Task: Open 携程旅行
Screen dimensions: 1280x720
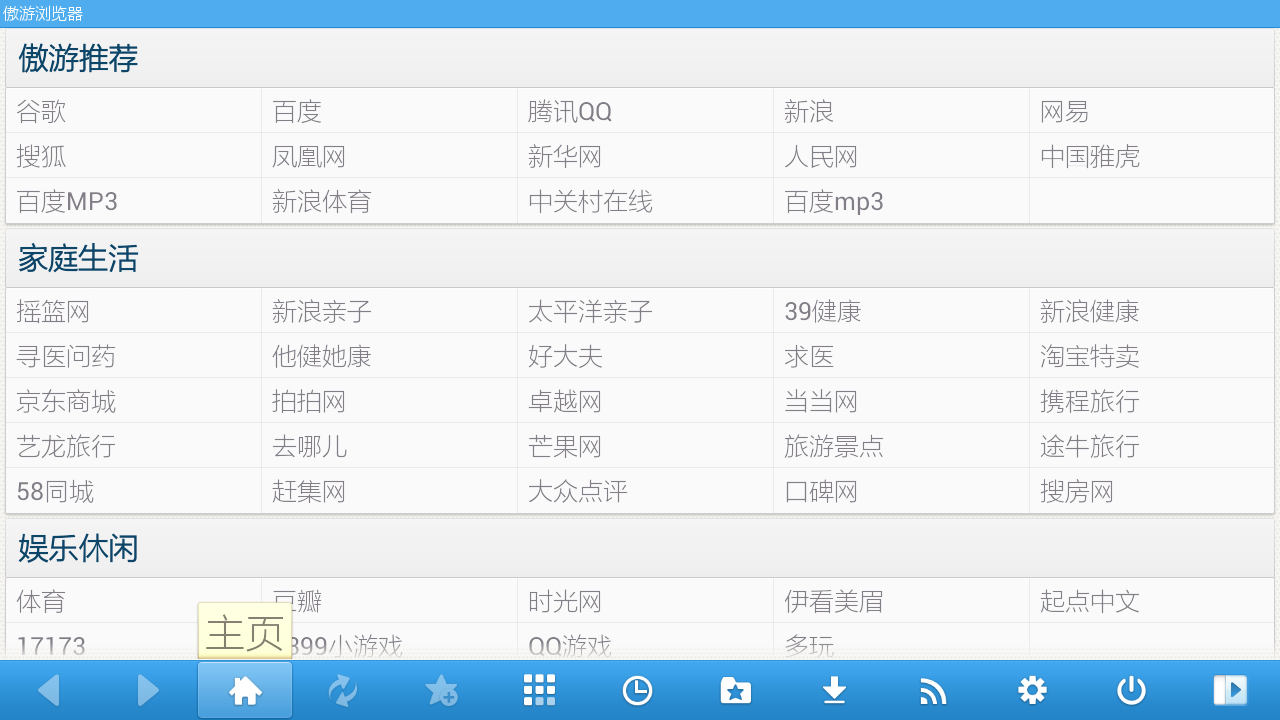Action: [1090, 401]
